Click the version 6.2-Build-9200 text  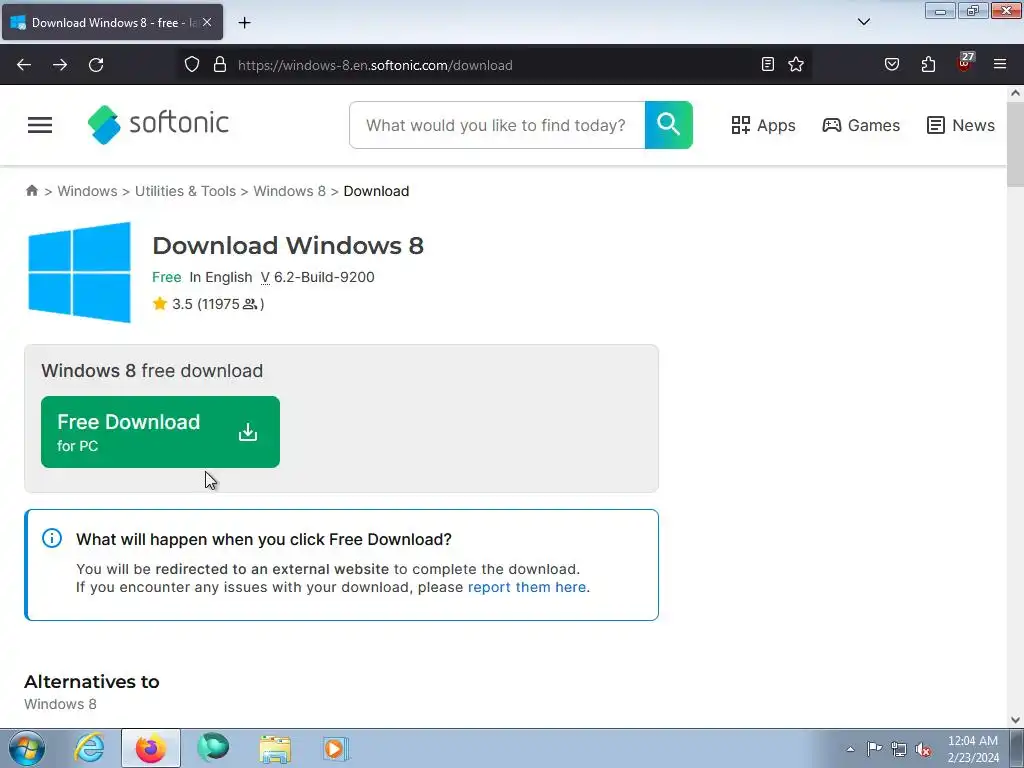click(317, 277)
